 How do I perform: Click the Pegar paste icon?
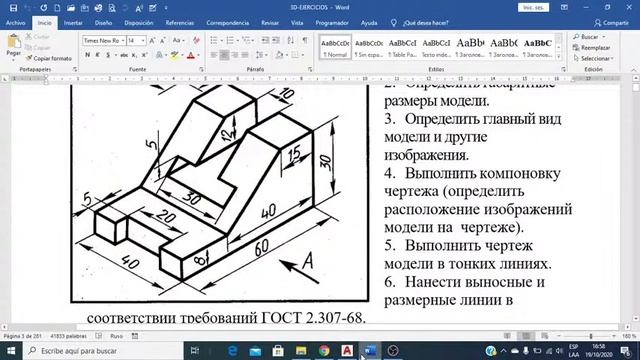14,41
